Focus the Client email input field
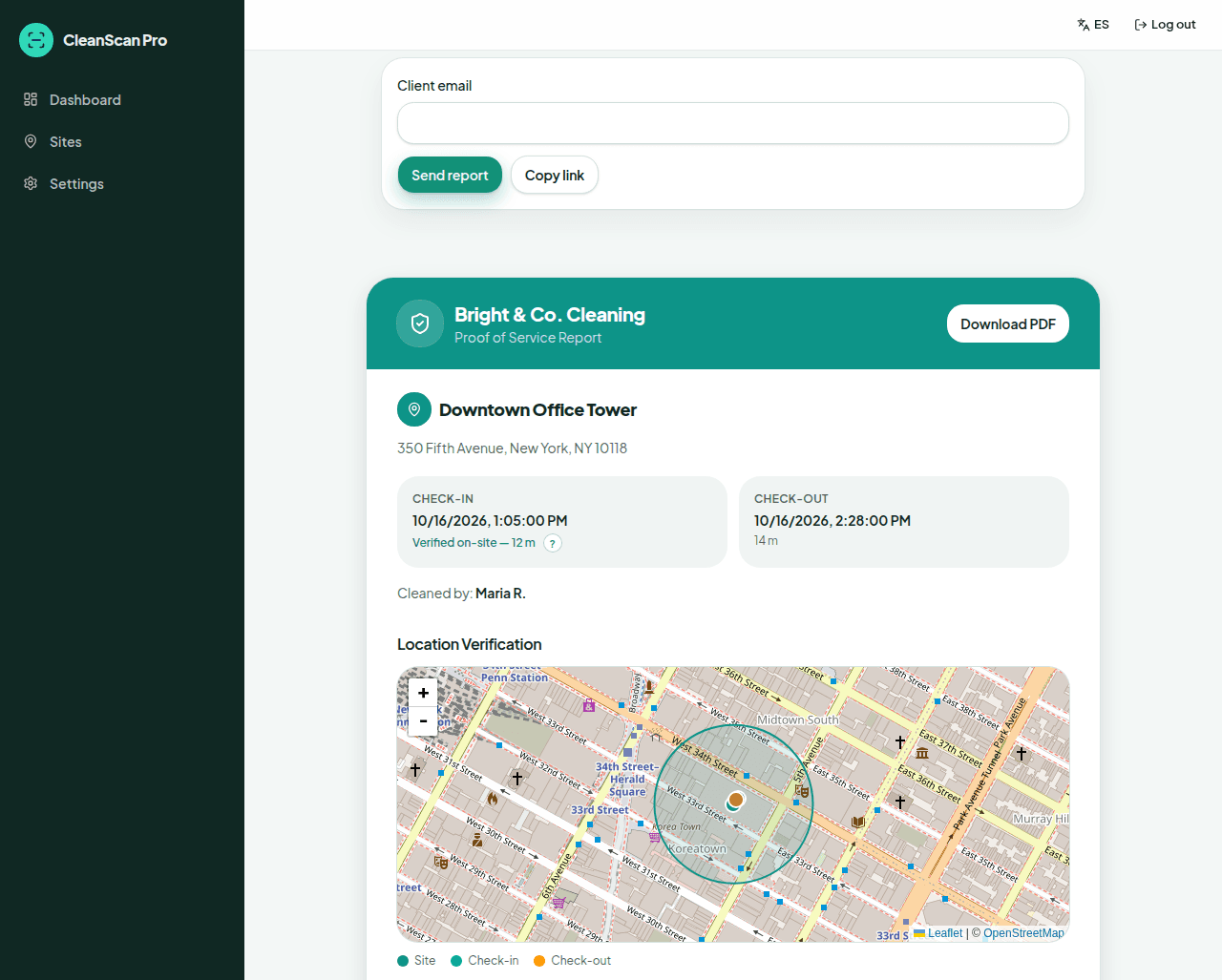Viewport: 1222px width, 980px height. tap(733, 123)
